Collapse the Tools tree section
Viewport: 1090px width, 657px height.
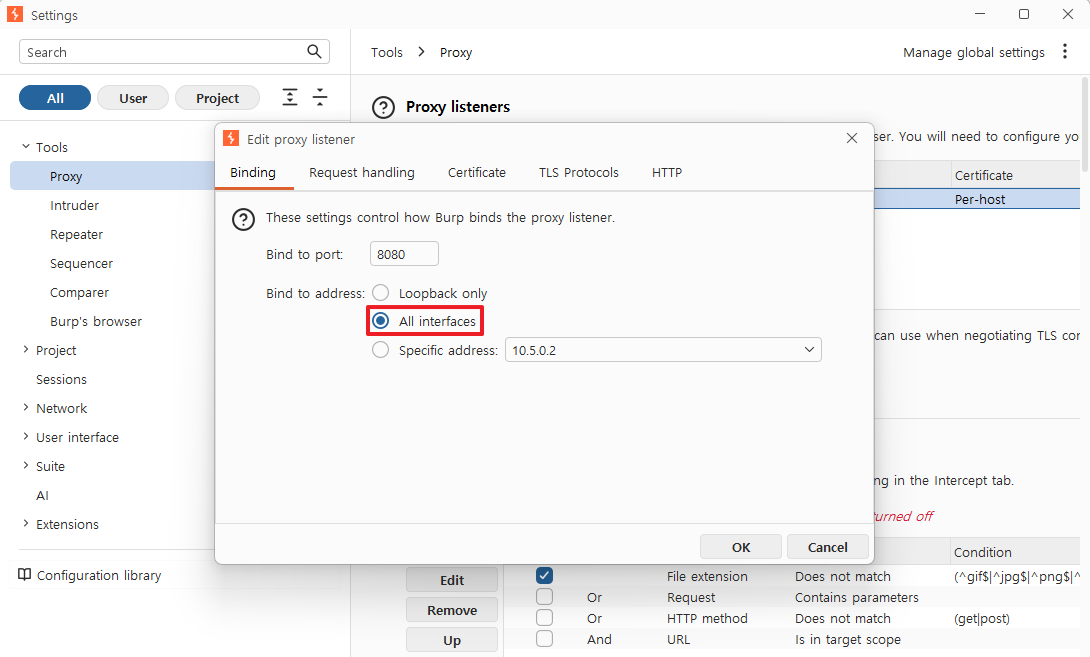point(26,147)
